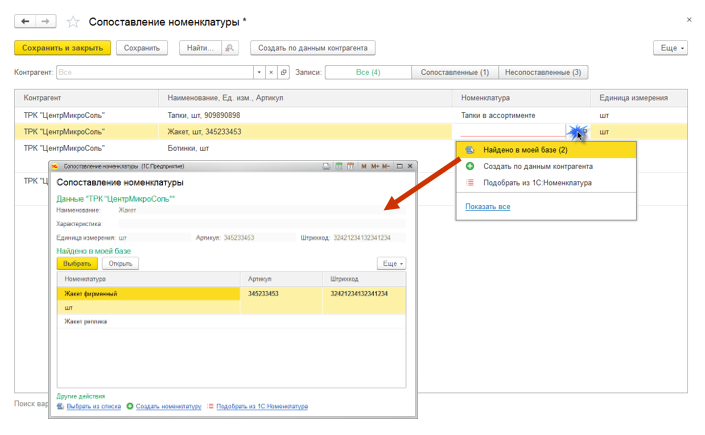The height and width of the screenshot is (435, 705).
Task: Choose Найдено в моей базе (2) menu item
Action: point(546,150)
